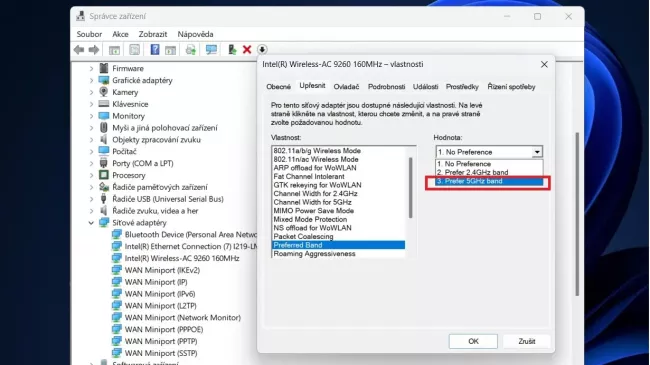Image resolution: width=650 pixels, height=365 pixels.
Task: Open the Zobrazit menu
Action: pos(153,34)
